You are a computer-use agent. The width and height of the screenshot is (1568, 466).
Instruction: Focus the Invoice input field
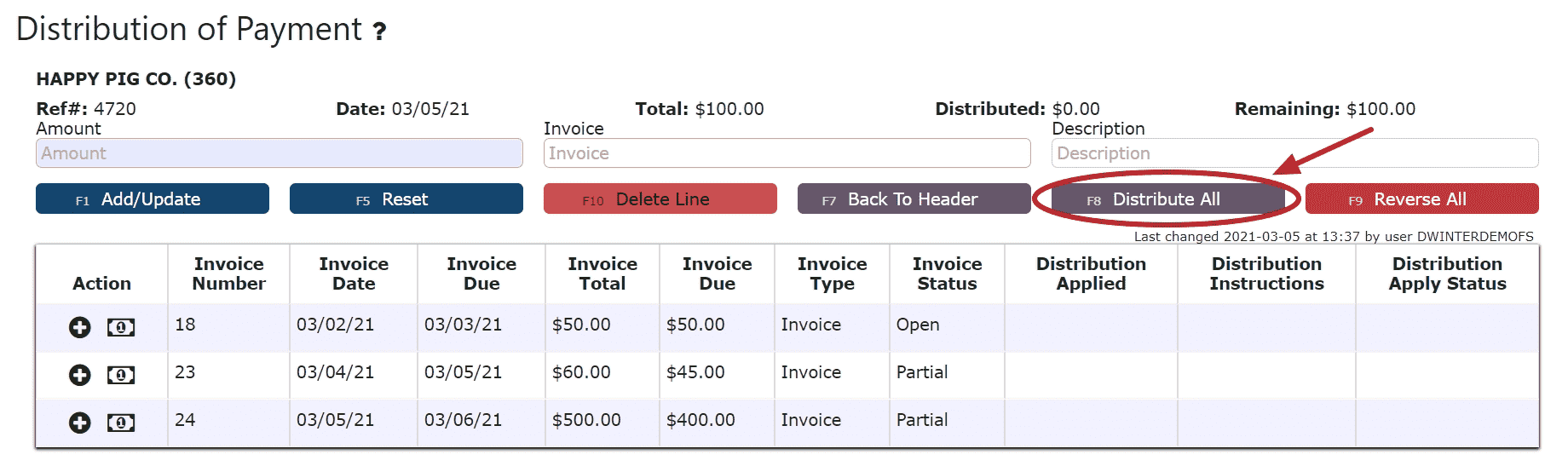[787, 153]
